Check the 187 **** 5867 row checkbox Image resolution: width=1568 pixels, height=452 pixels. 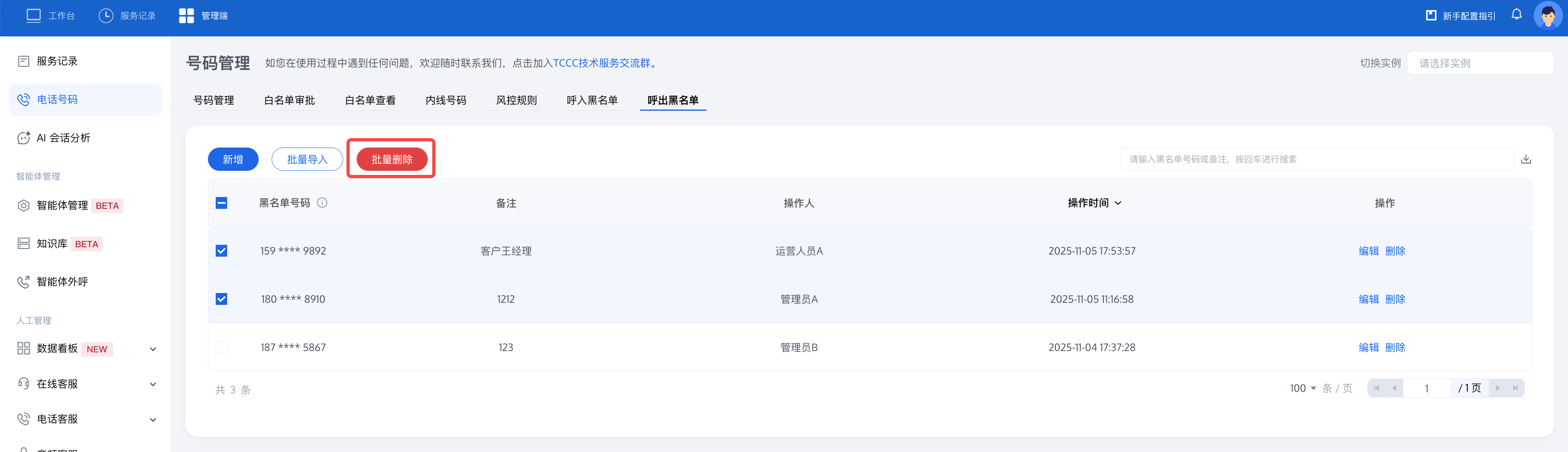click(x=221, y=347)
